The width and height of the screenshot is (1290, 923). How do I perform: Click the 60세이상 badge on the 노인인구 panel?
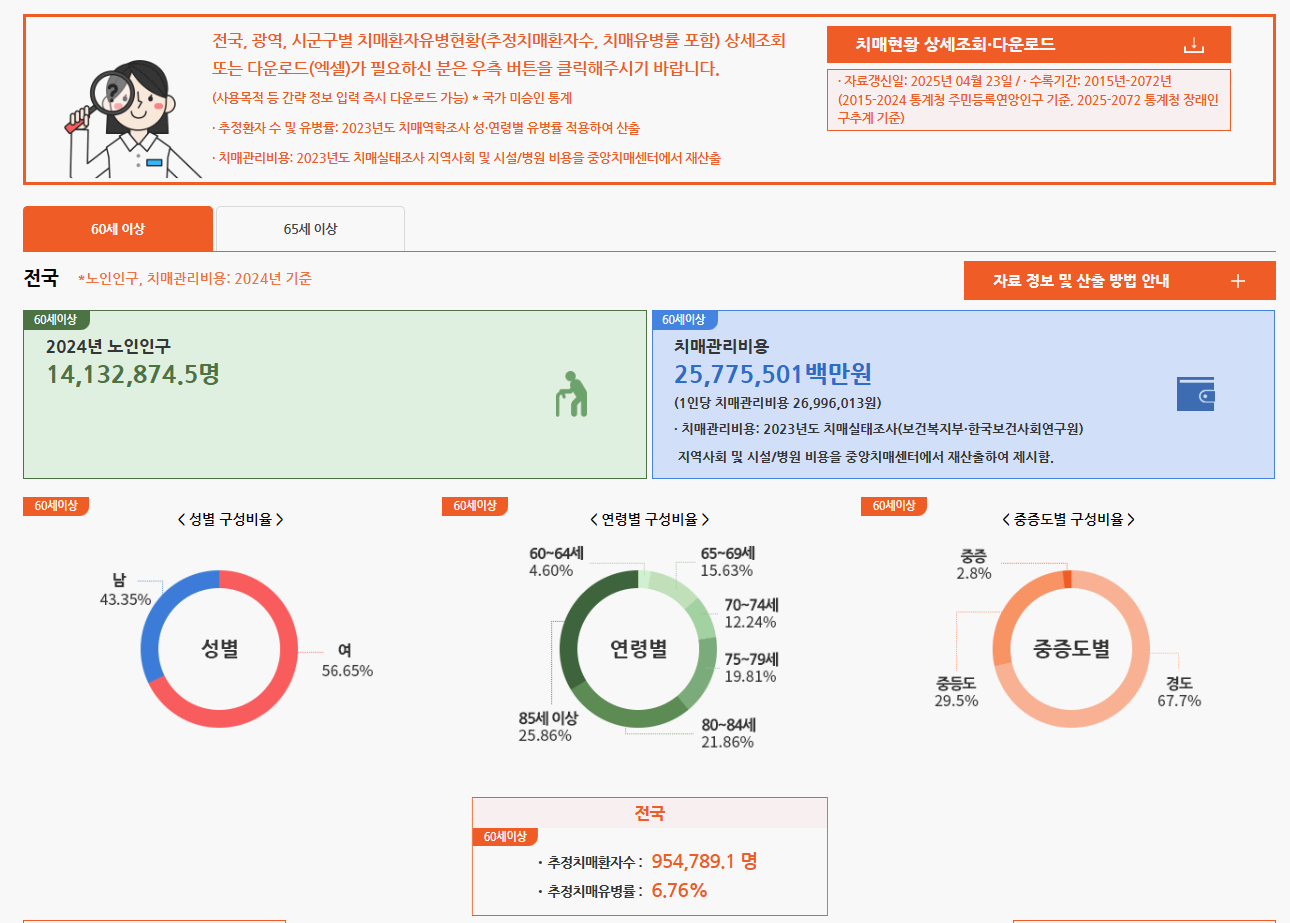tap(51, 319)
